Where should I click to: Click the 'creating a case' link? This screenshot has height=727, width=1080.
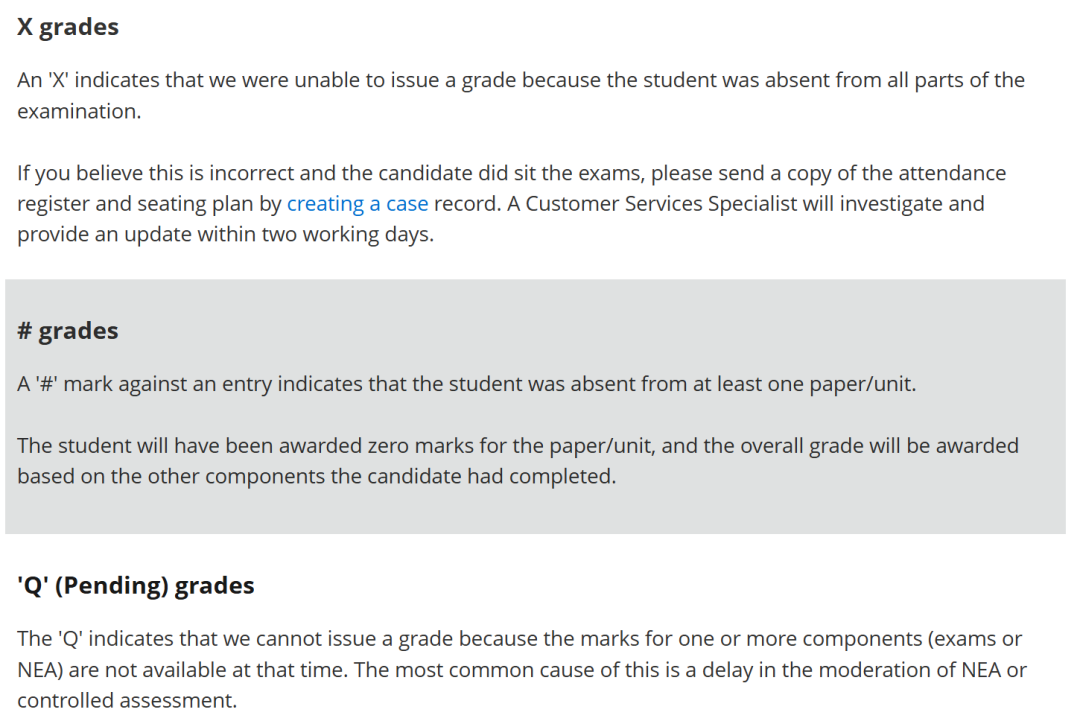357,204
